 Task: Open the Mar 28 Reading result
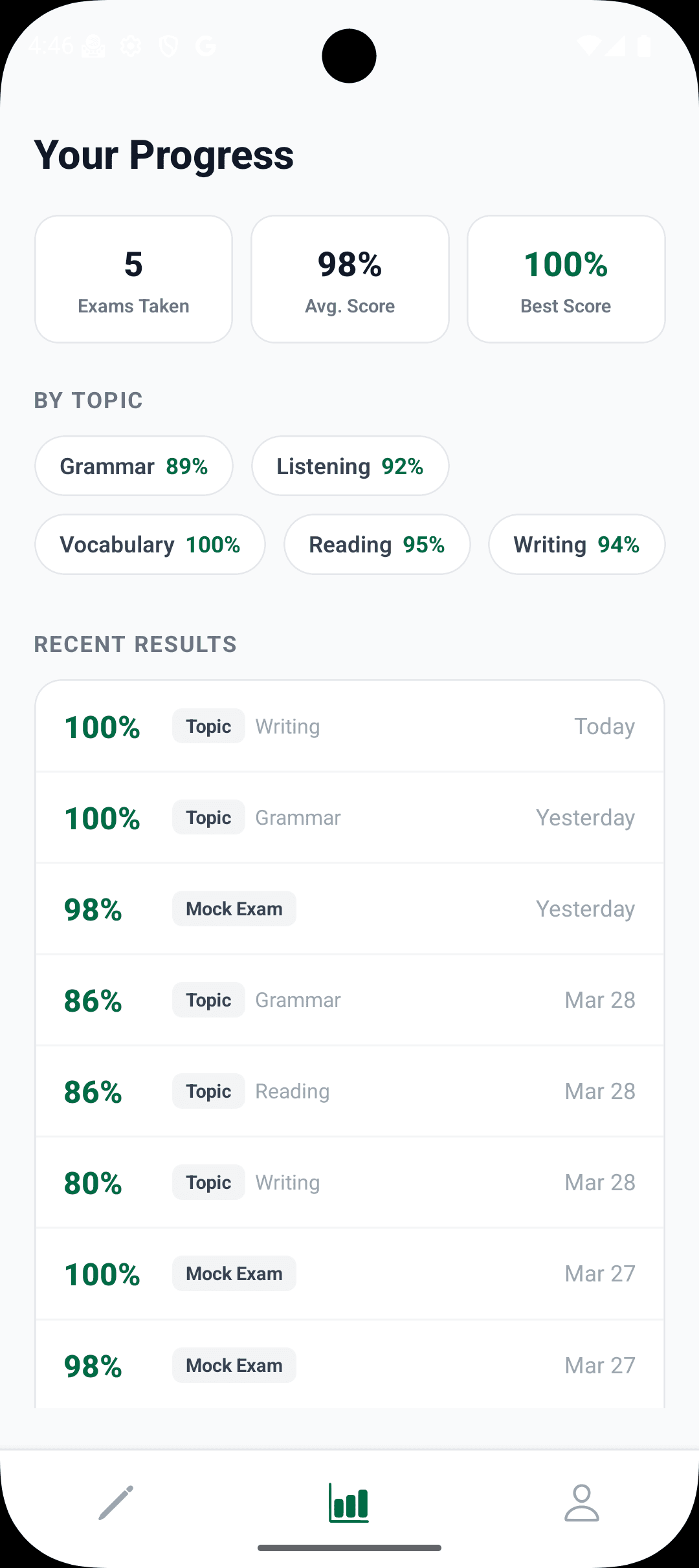tap(349, 1091)
